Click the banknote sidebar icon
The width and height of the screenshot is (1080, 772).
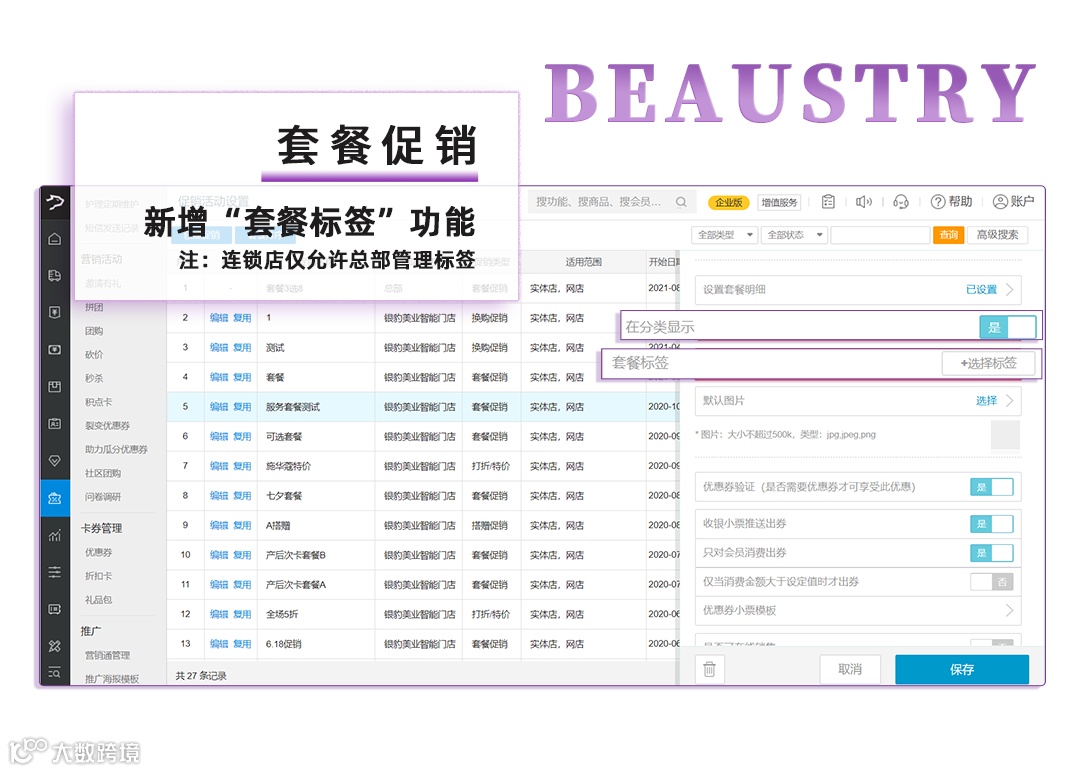(54, 350)
